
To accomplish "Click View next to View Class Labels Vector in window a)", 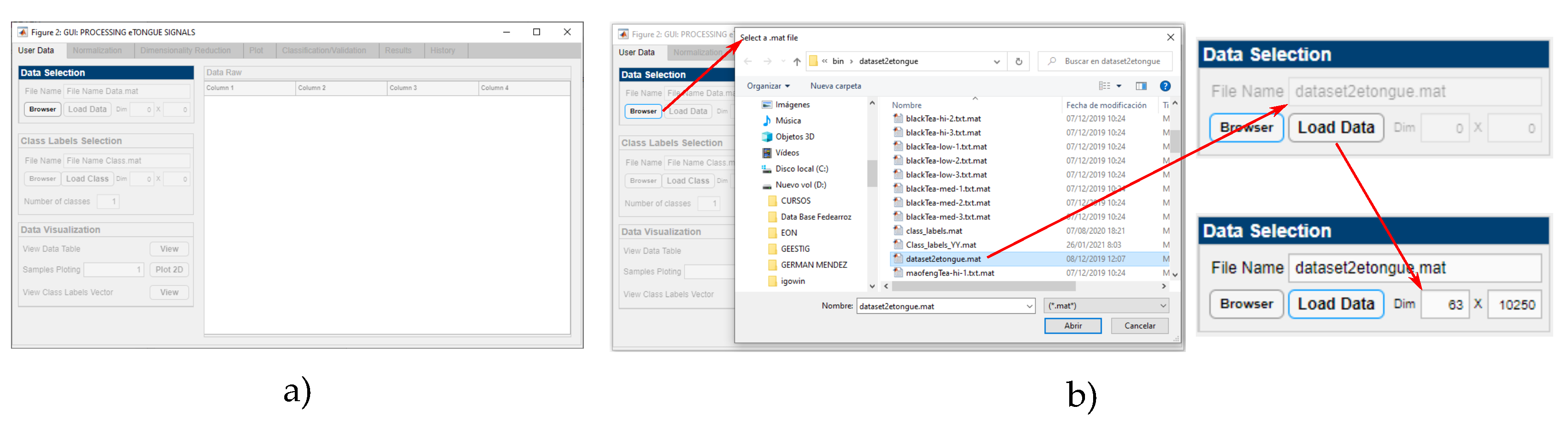I will click(169, 293).
